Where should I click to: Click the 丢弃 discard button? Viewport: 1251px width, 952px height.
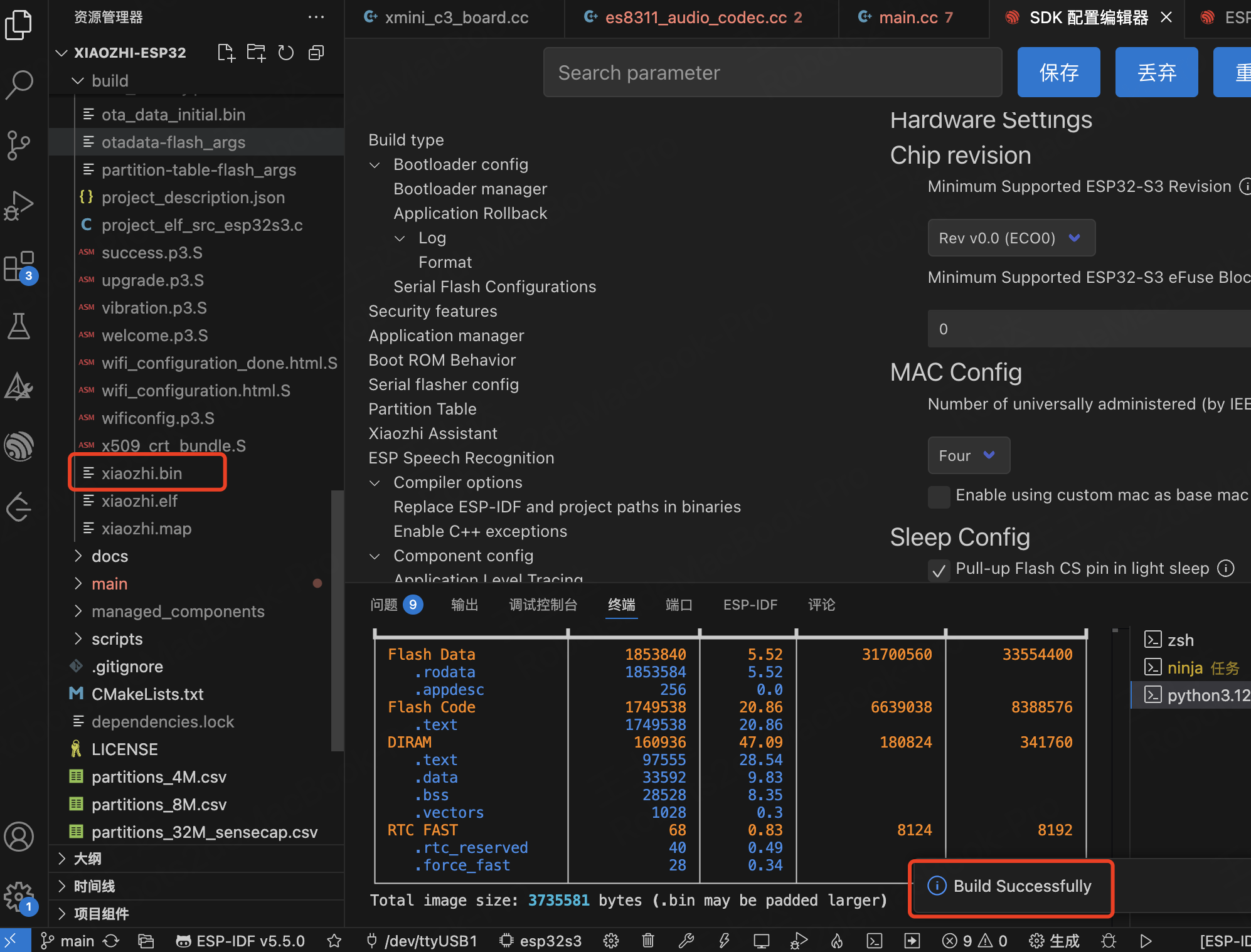(1156, 73)
